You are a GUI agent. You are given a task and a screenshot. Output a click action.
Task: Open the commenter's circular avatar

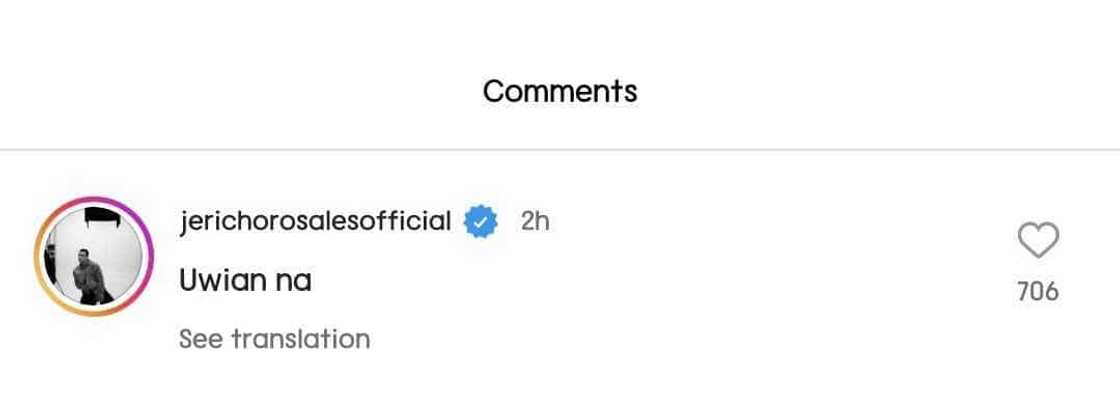click(92, 257)
